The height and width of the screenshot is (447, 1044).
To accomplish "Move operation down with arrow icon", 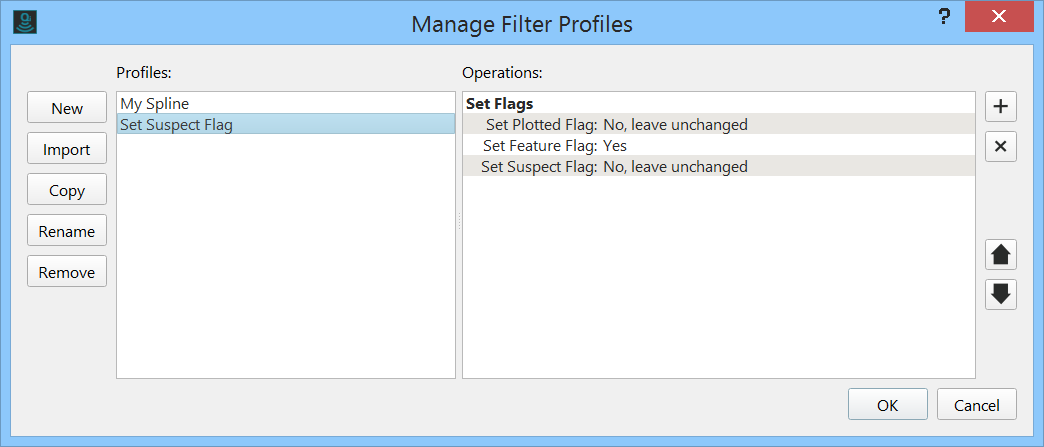I will [x=1001, y=294].
